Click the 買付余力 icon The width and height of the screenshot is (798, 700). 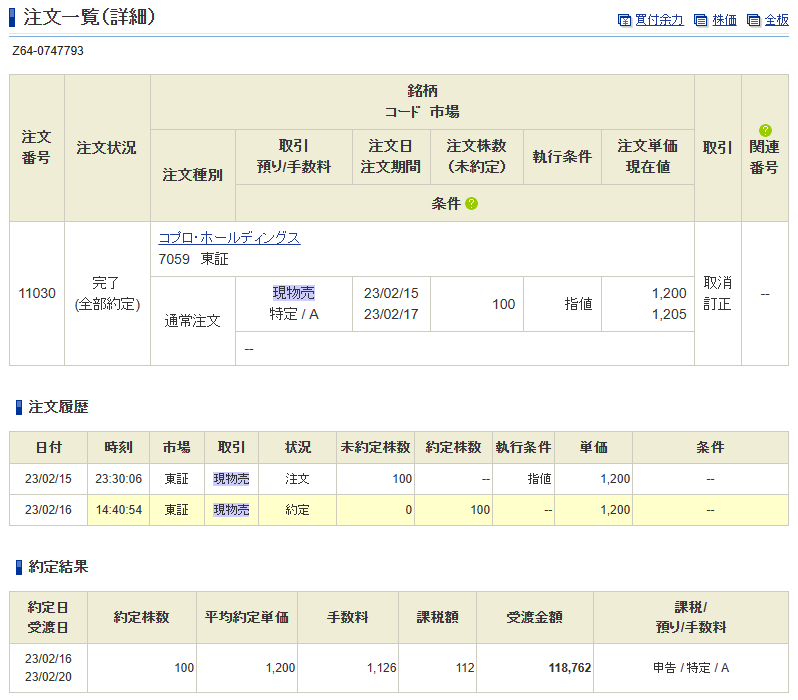(x=624, y=20)
